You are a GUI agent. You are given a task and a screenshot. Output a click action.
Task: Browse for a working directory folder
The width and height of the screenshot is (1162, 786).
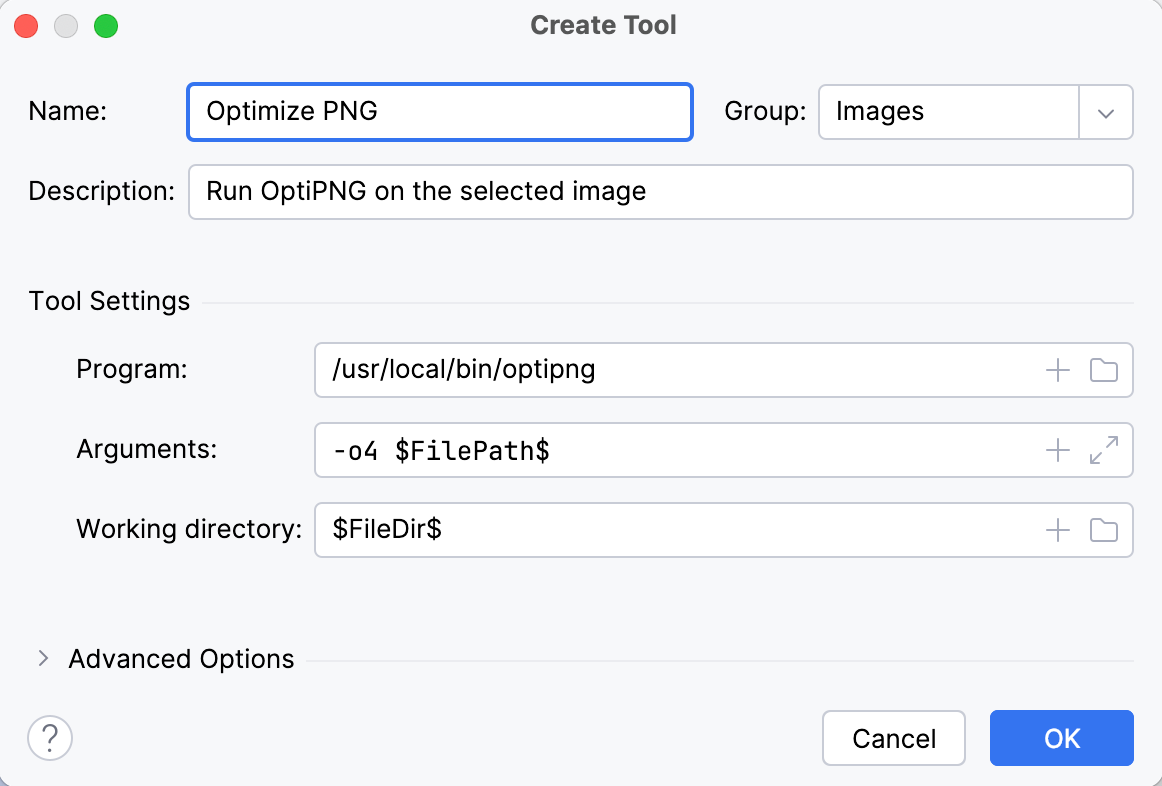[1104, 530]
